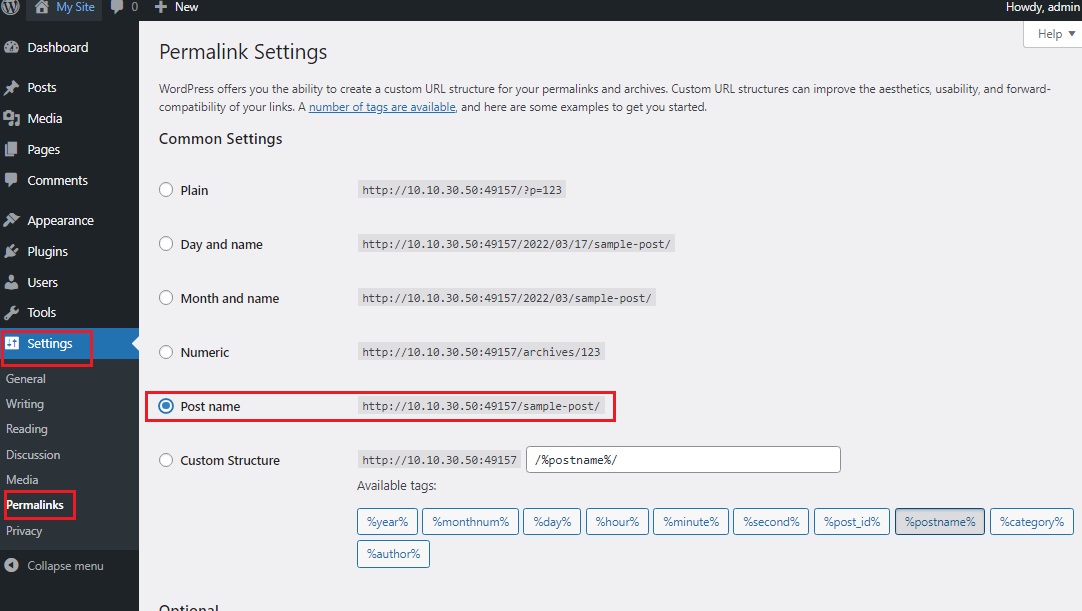This screenshot has height=611, width=1082.
Task: Click the %minute% tag button
Action: pos(691,522)
